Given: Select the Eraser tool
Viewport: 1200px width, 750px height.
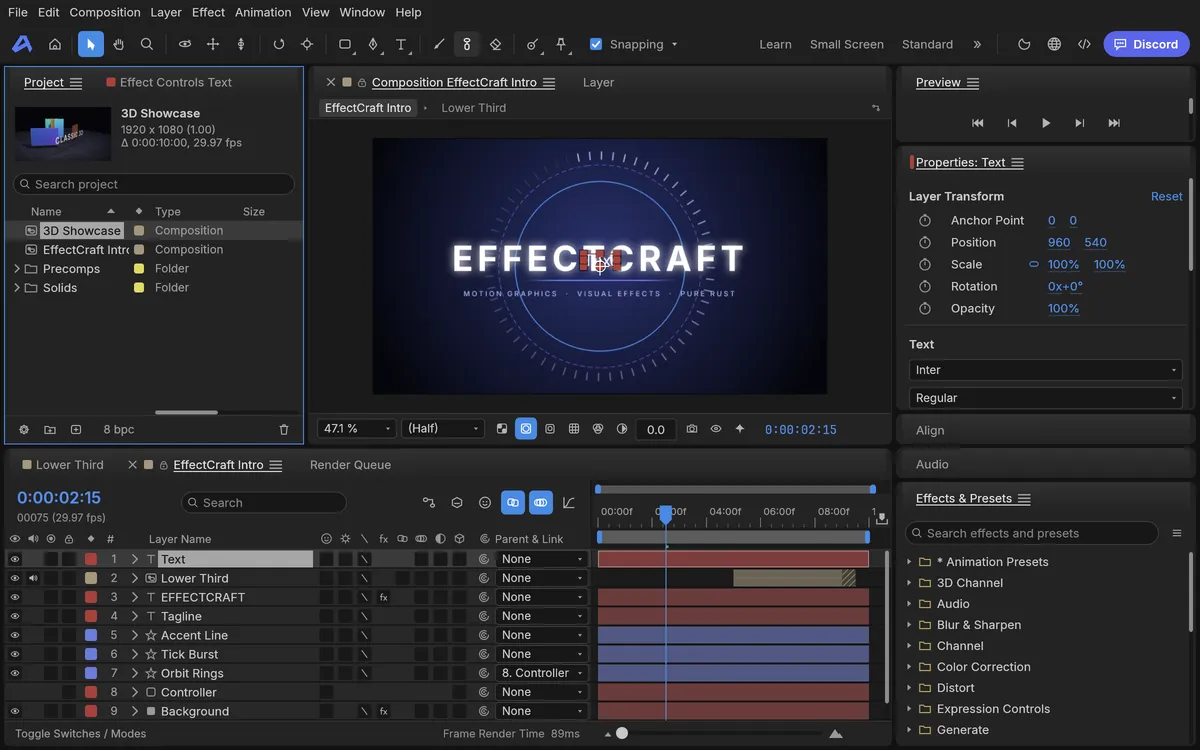Looking at the screenshot, I should (495, 44).
